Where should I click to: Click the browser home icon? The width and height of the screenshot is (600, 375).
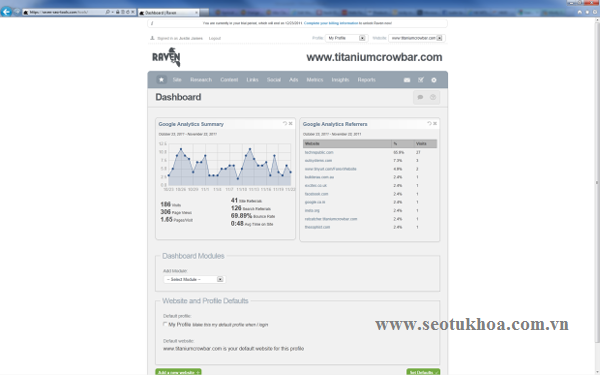[x=580, y=12]
